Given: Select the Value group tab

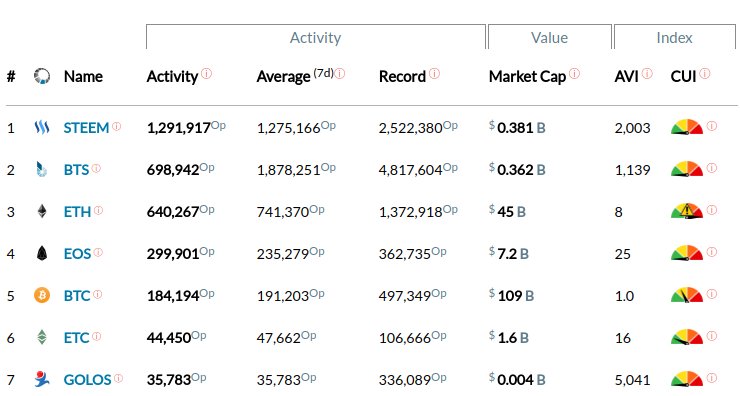Looking at the screenshot, I should (x=550, y=37).
